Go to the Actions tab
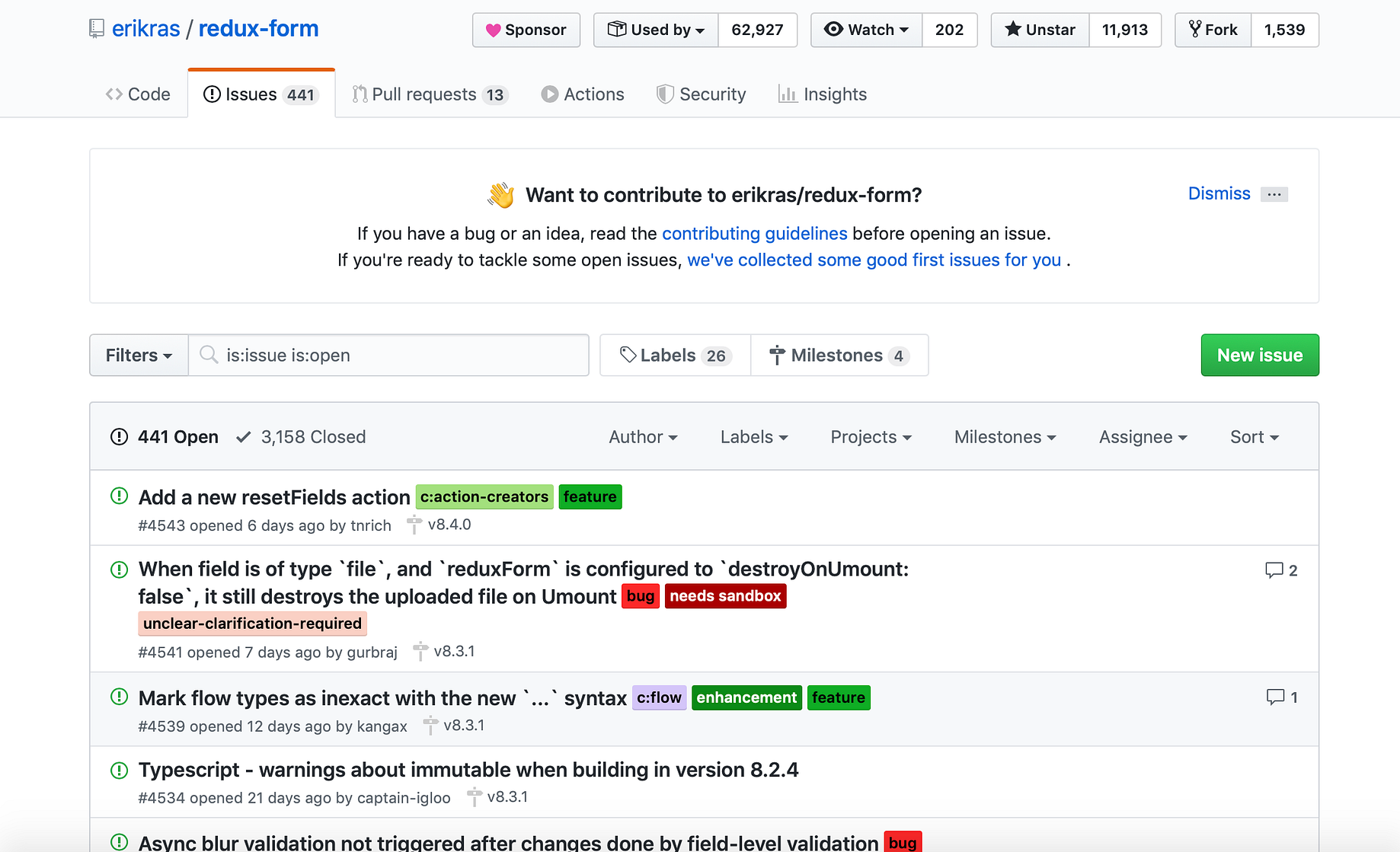Viewport: 1400px width, 852px height. (x=583, y=94)
